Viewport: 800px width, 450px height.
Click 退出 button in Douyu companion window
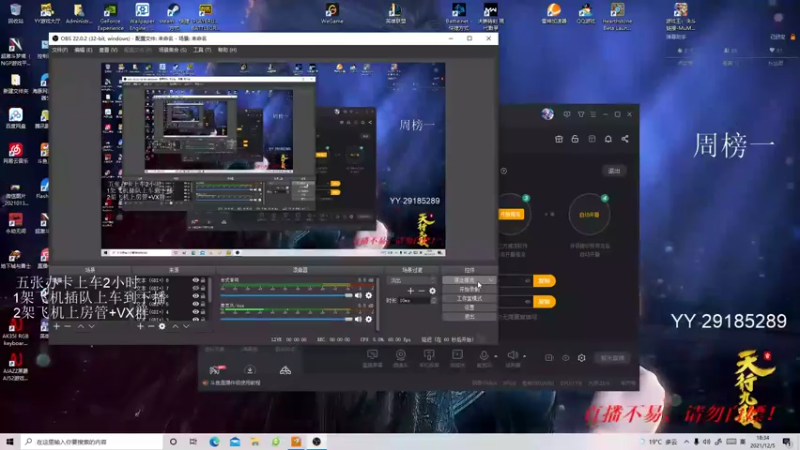(x=614, y=171)
